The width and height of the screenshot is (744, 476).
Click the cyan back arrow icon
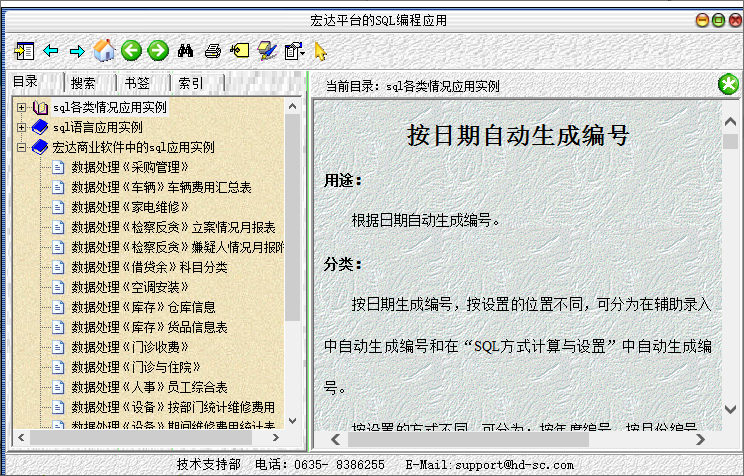51,50
